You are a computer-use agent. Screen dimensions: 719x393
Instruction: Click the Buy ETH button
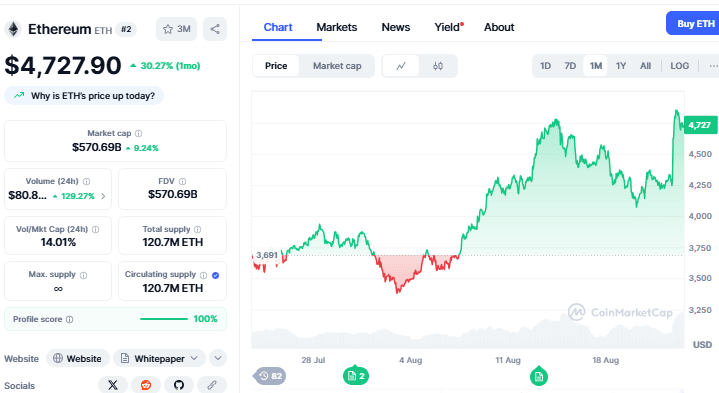(x=693, y=23)
